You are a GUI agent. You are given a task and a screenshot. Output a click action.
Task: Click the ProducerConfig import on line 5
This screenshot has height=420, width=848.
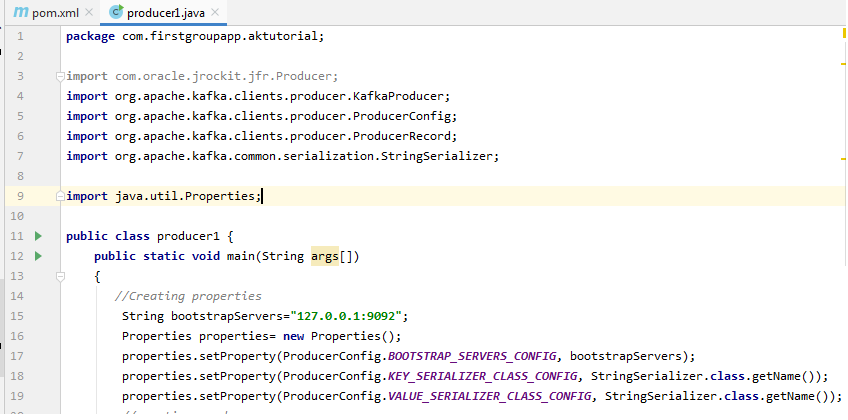point(262,116)
